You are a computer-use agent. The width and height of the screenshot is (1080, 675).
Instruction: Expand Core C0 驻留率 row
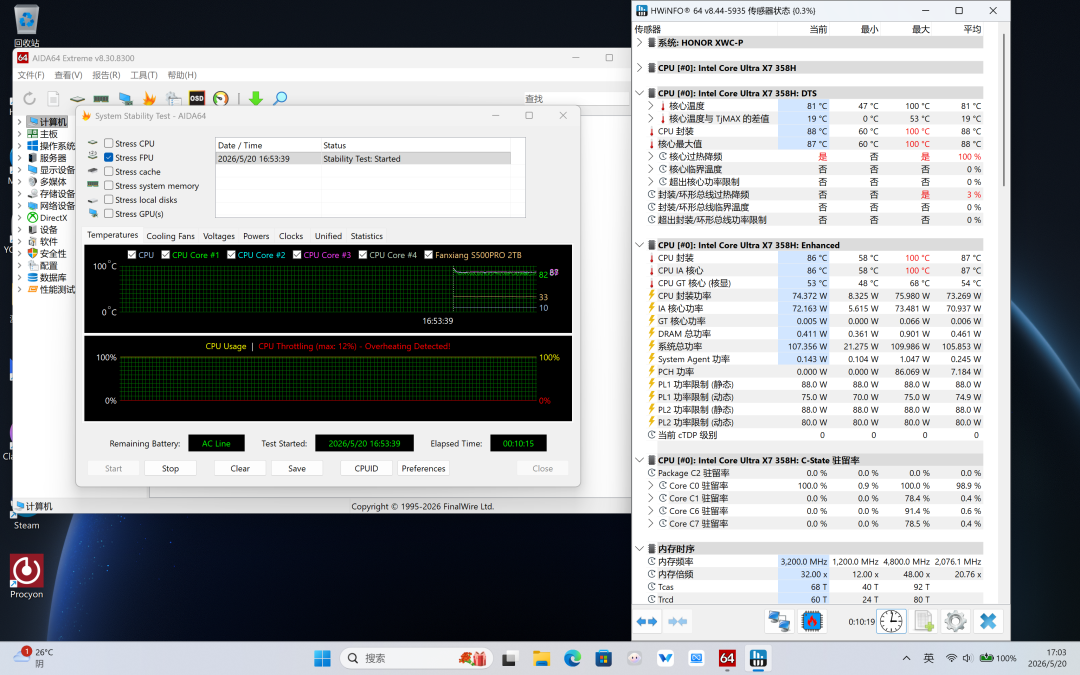[x=651, y=486]
